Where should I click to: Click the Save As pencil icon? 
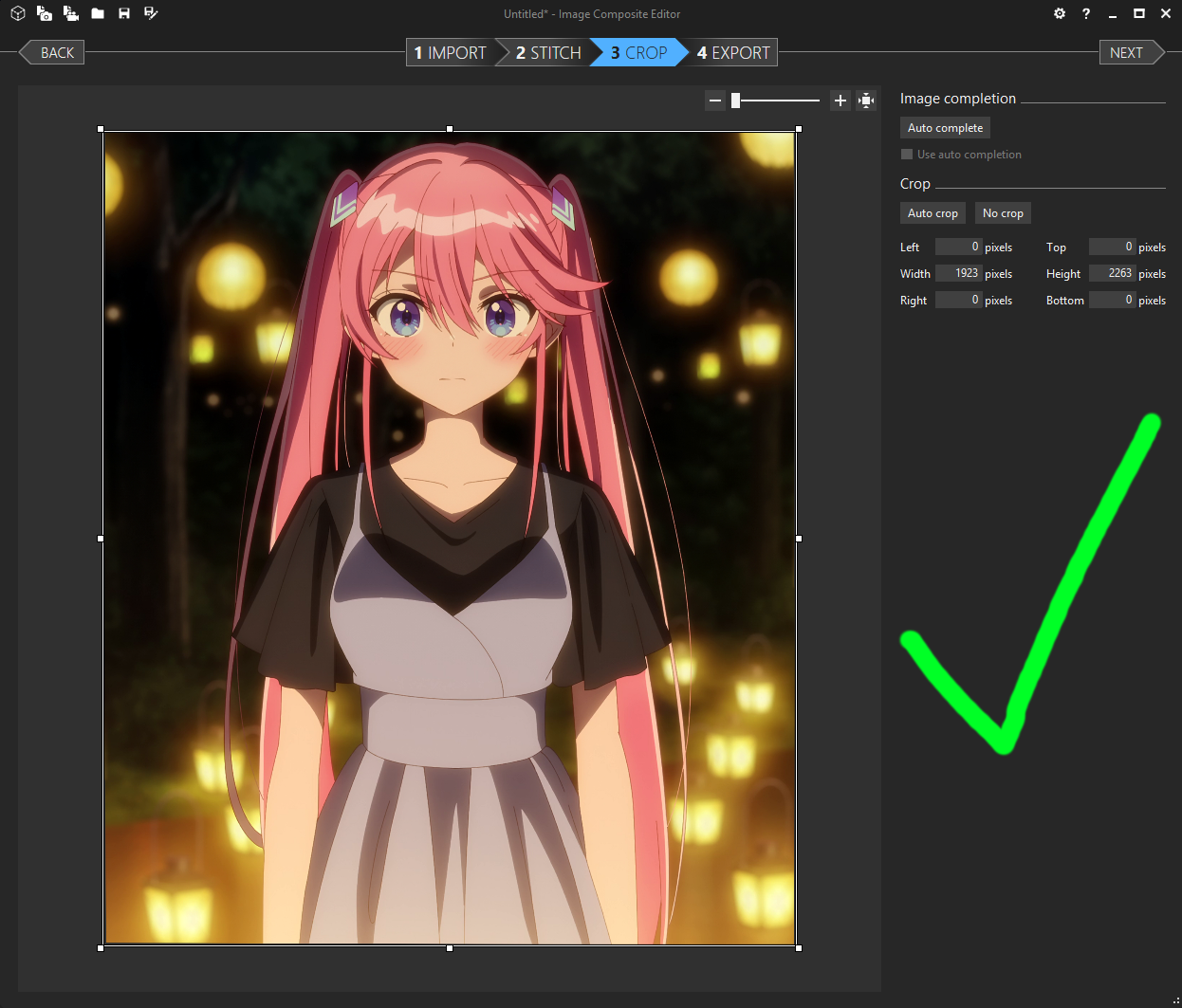tap(151, 13)
